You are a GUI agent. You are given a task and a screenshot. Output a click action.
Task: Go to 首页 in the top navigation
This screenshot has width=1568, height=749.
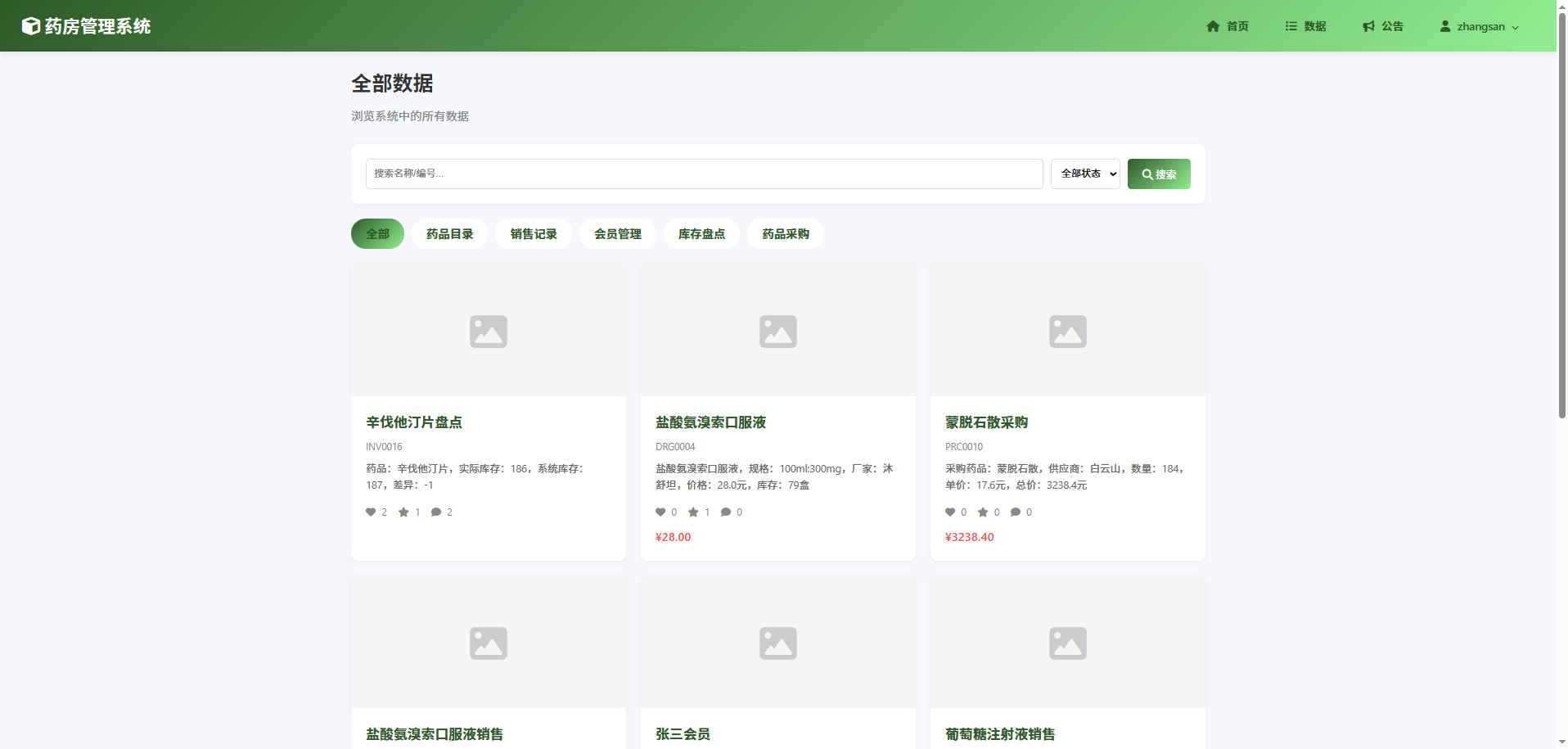(1228, 26)
